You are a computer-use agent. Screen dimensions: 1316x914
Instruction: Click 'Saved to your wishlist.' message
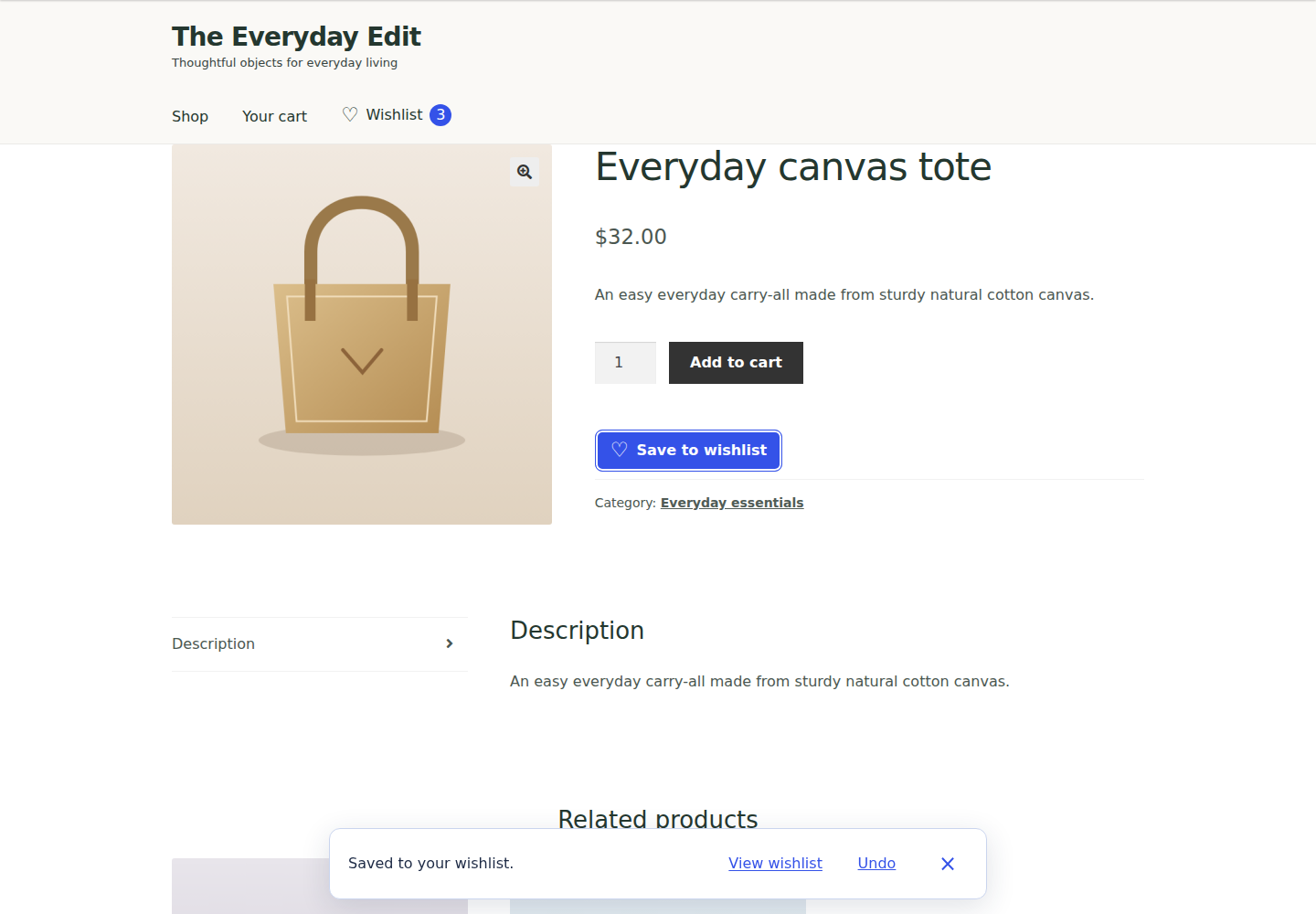[x=430, y=863]
